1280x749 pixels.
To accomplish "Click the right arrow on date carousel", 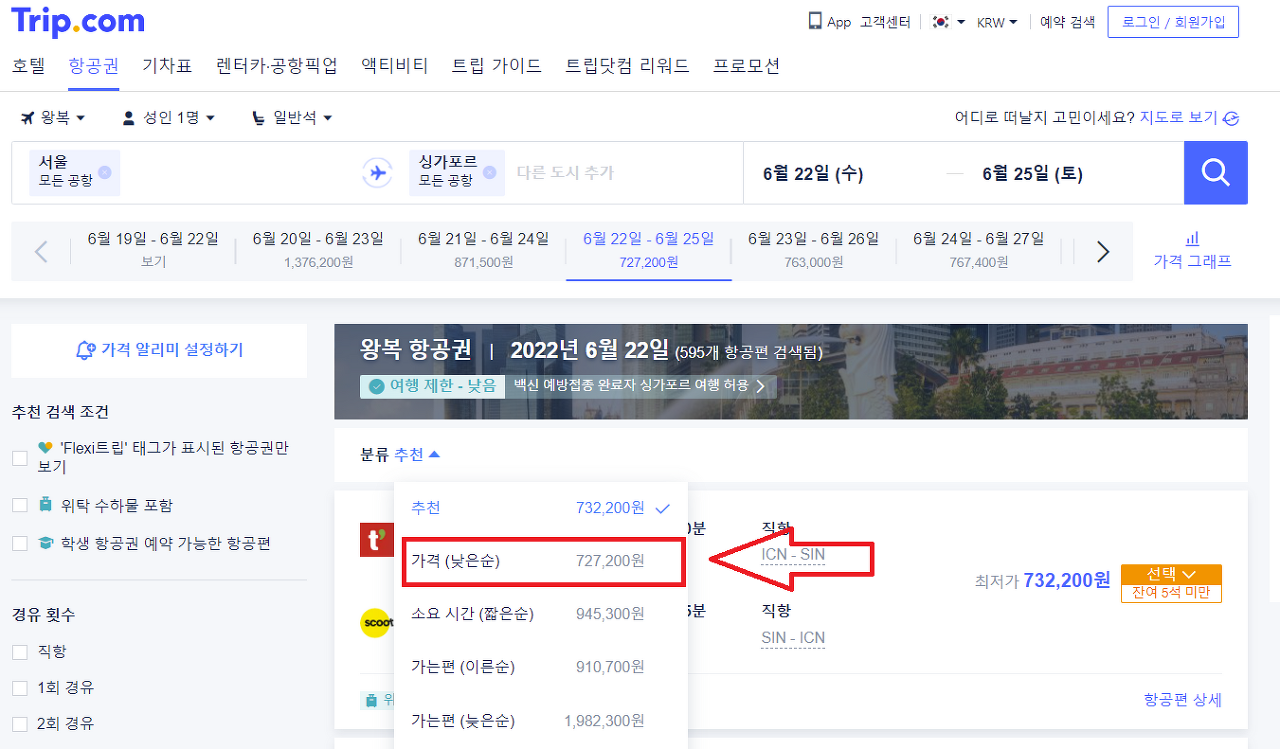I will point(1100,251).
